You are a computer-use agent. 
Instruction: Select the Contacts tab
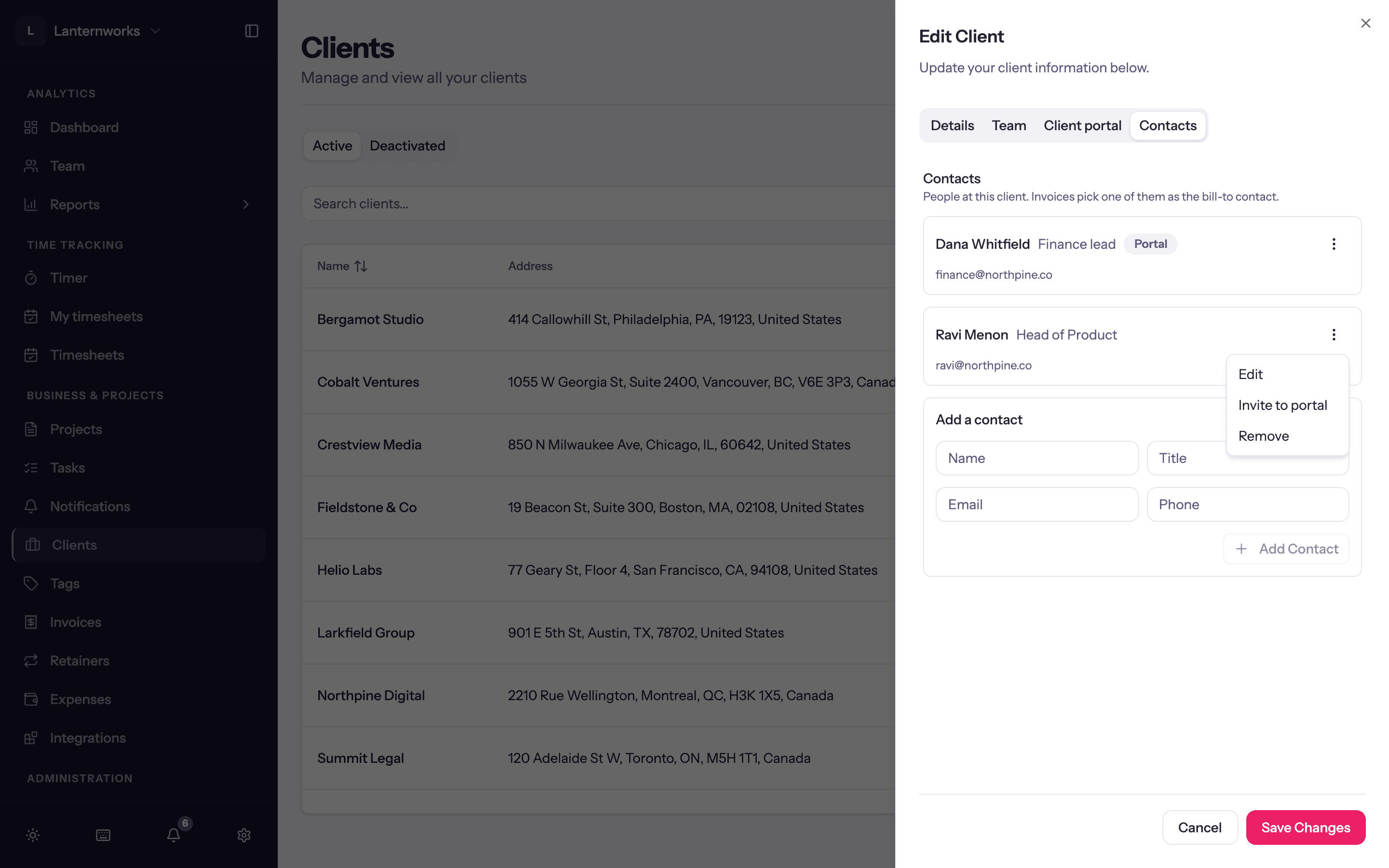click(x=1168, y=125)
